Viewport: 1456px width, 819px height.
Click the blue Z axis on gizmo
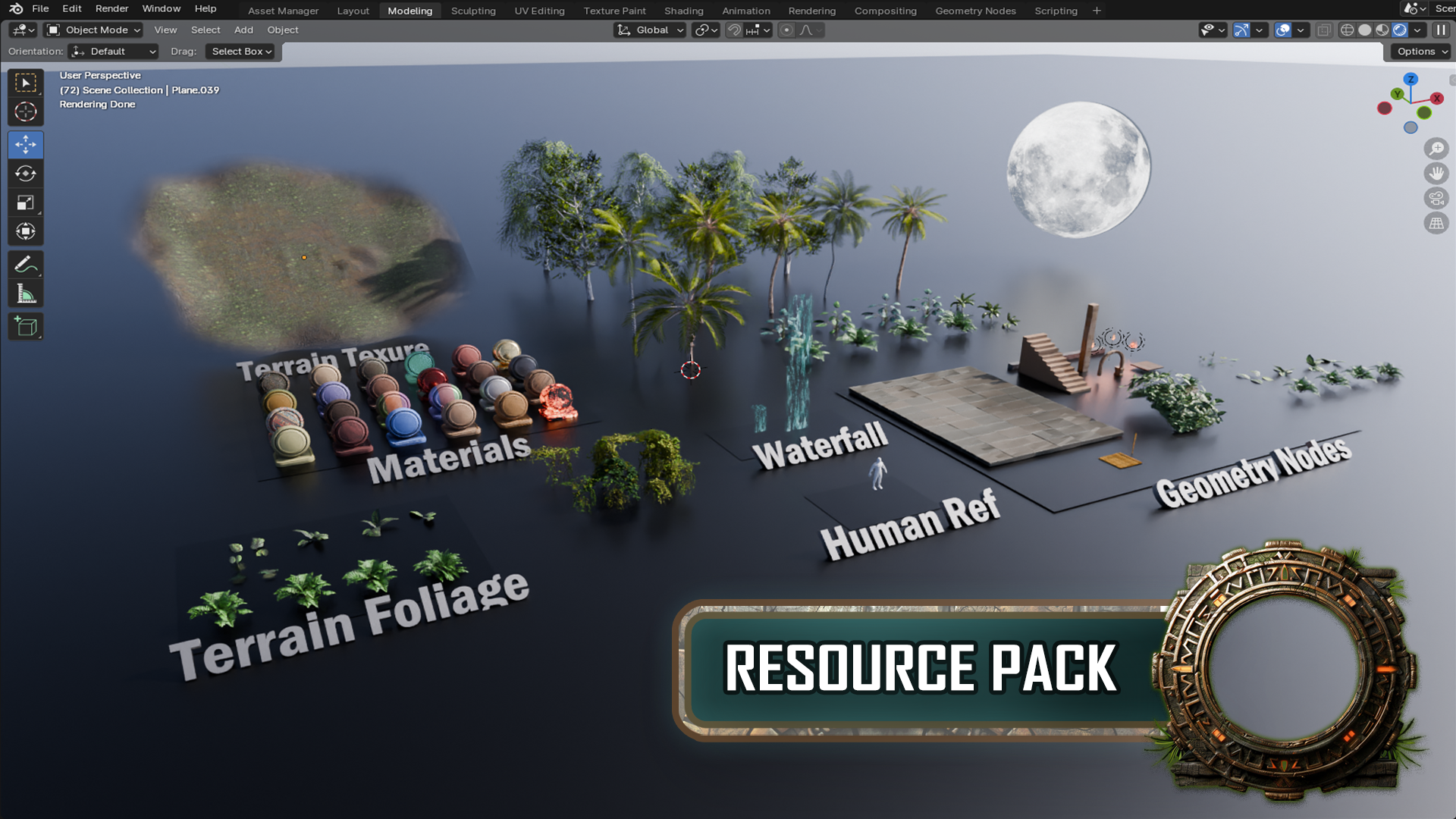click(x=1410, y=79)
